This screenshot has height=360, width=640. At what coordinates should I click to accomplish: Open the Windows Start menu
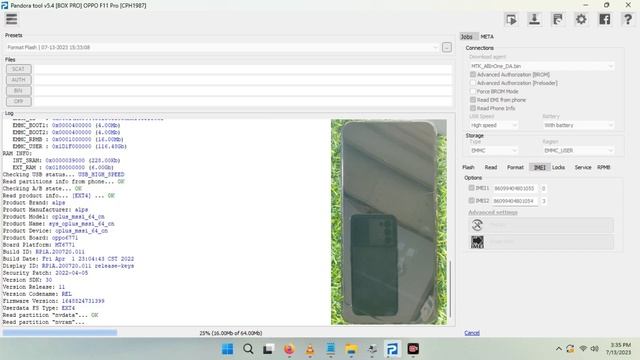point(227,349)
